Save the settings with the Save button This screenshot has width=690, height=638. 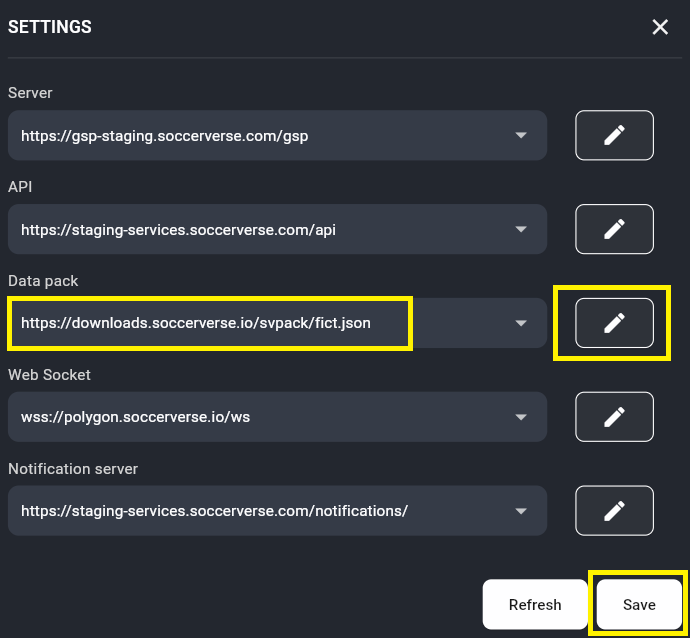639,604
